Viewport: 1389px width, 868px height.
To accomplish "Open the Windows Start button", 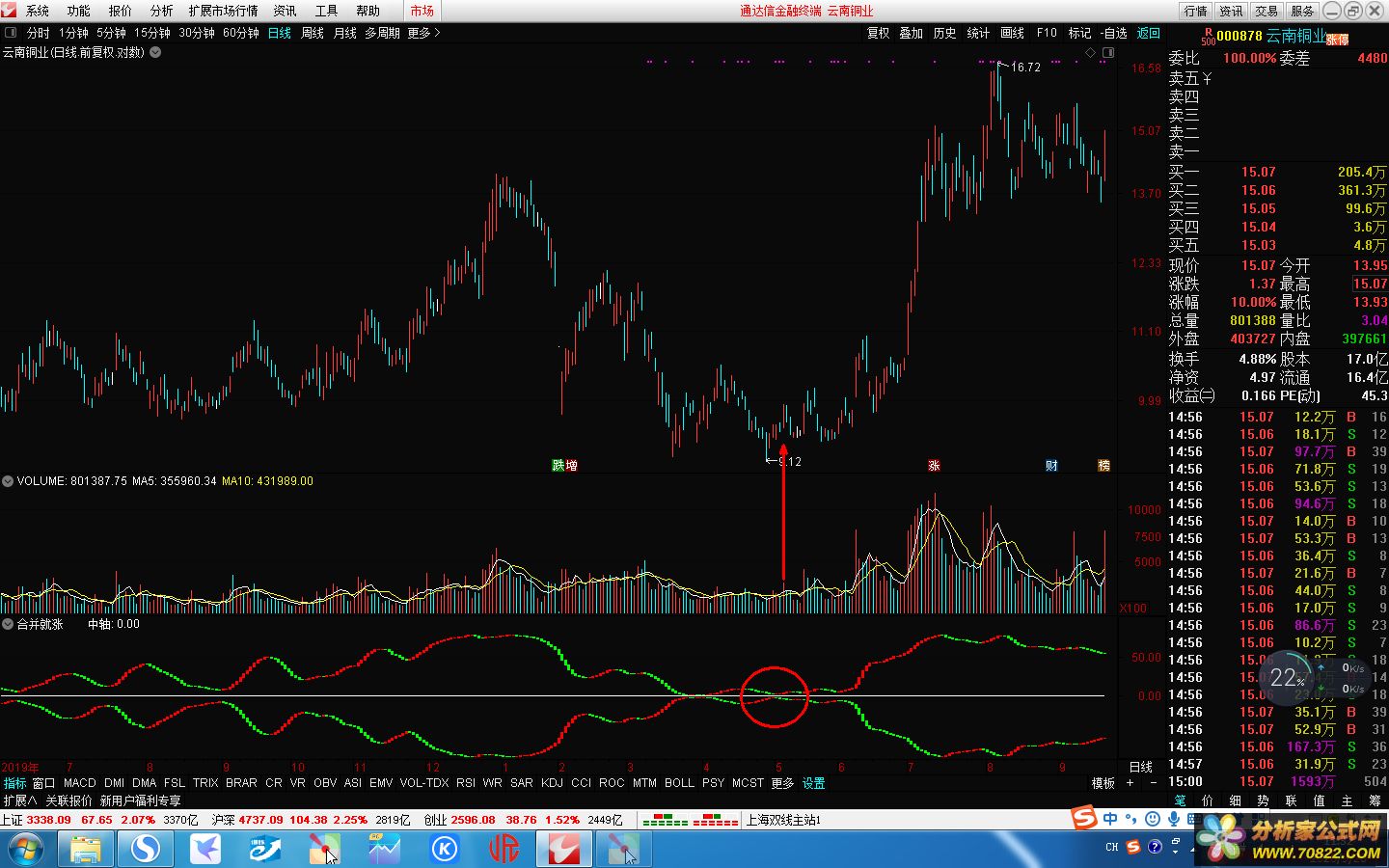I will coord(26,850).
